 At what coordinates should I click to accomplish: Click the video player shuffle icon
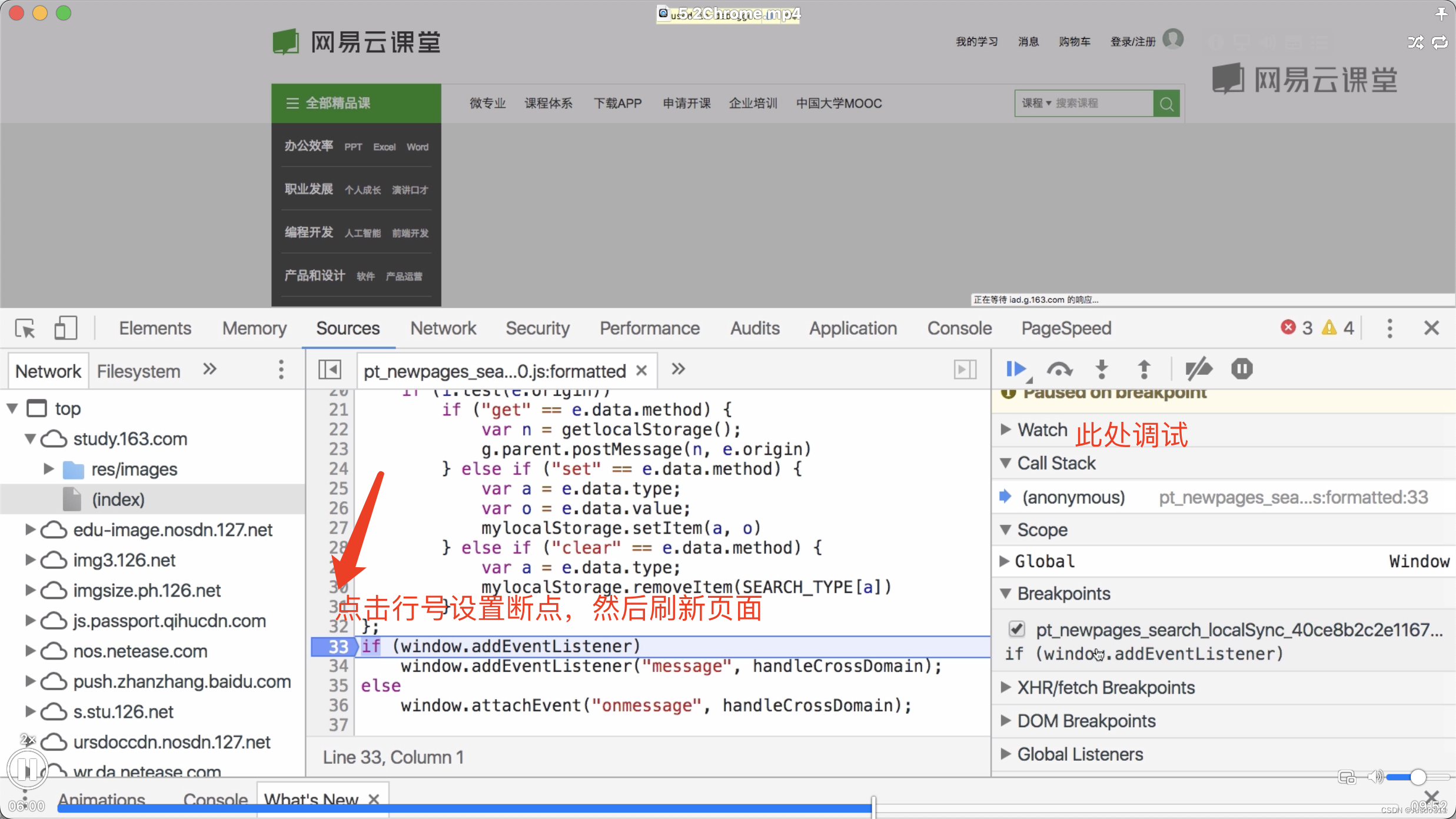pyautogui.click(x=1415, y=42)
